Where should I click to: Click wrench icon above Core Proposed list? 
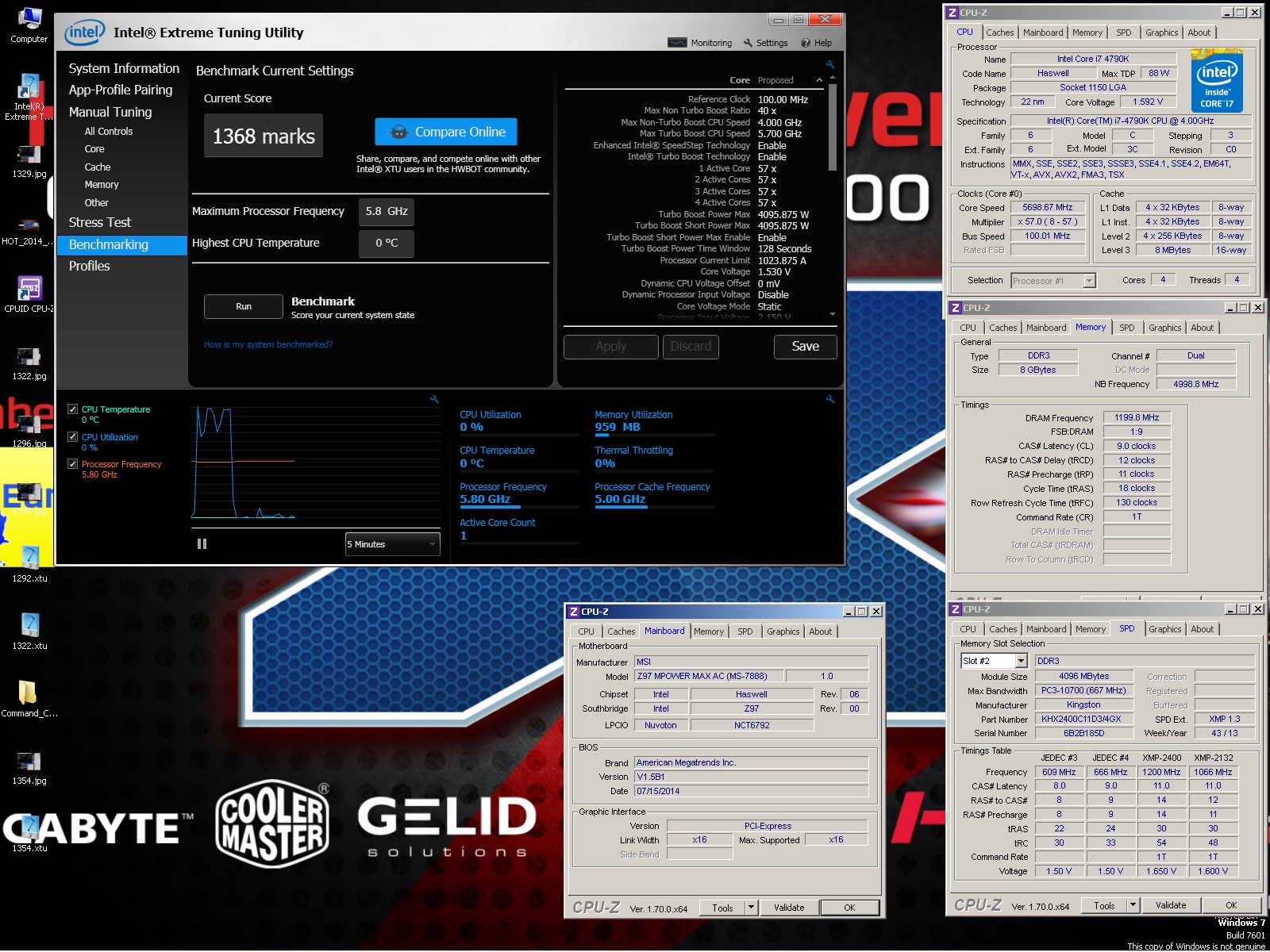(830, 65)
